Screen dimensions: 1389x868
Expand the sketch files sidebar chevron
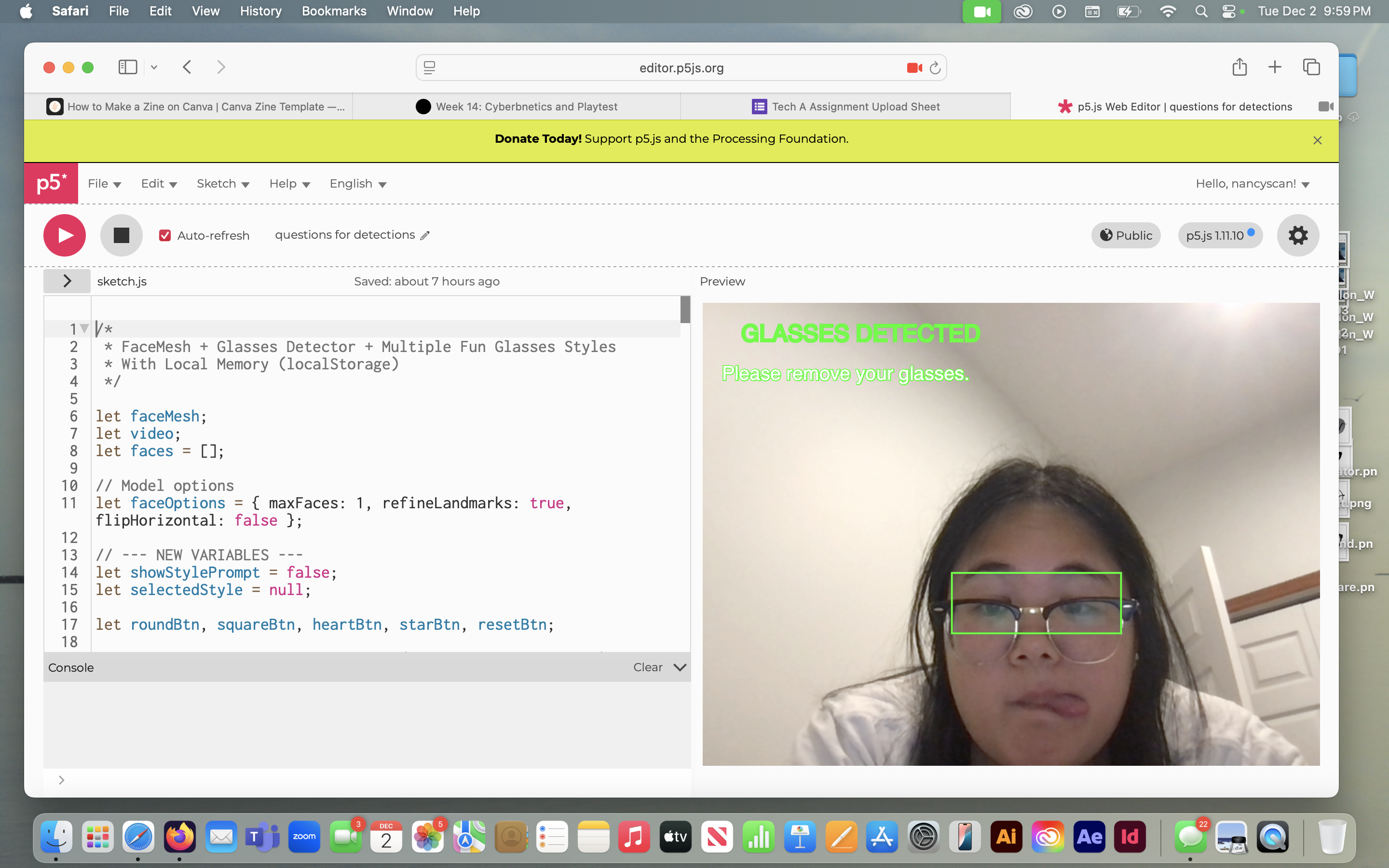[67, 281]
